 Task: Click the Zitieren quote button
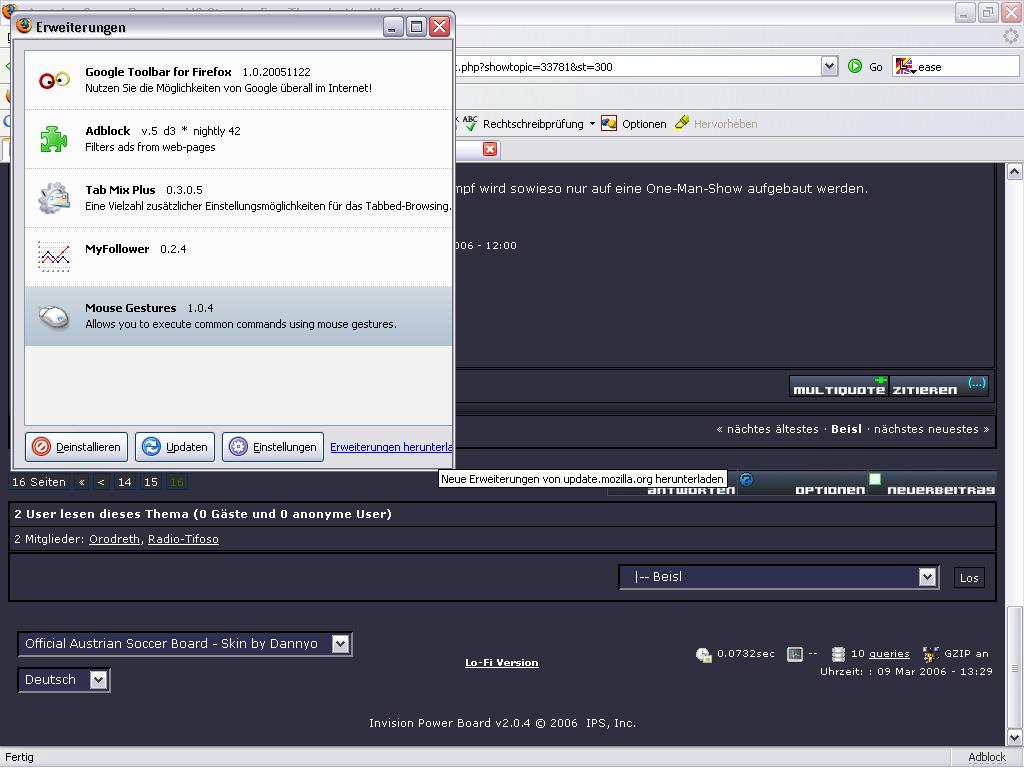point(938,387)
